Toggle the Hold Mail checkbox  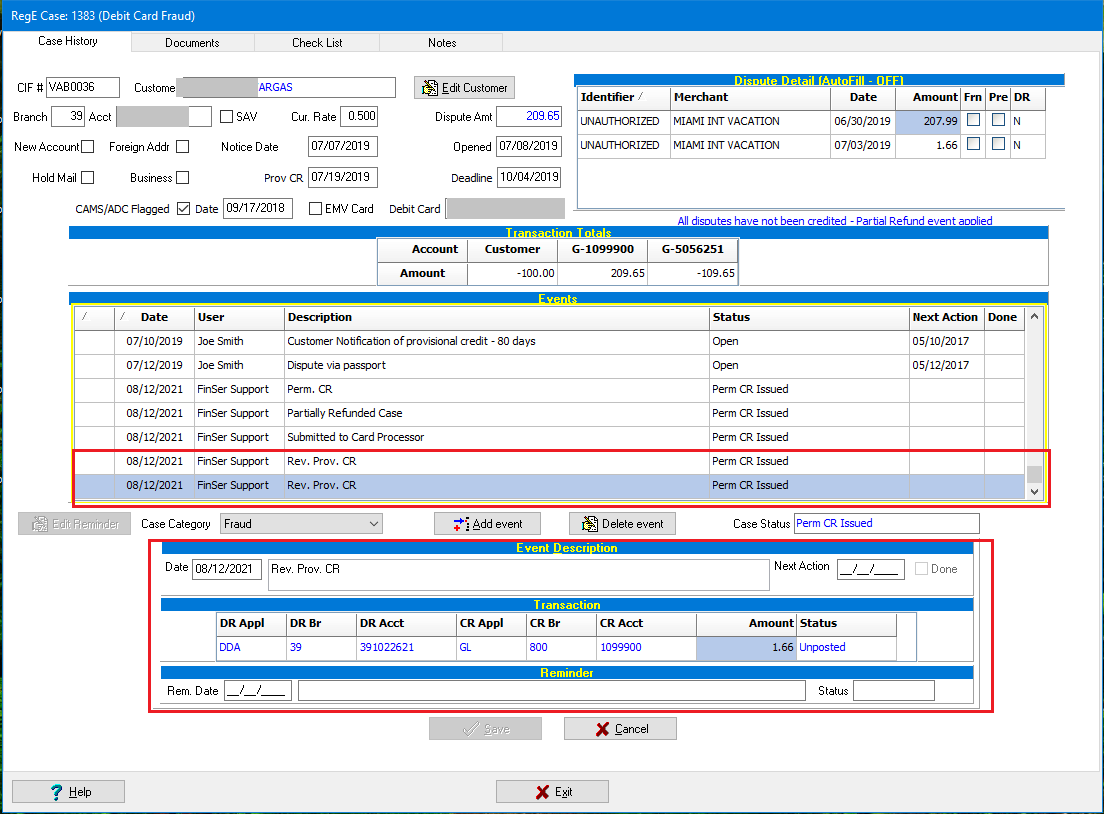87,177
